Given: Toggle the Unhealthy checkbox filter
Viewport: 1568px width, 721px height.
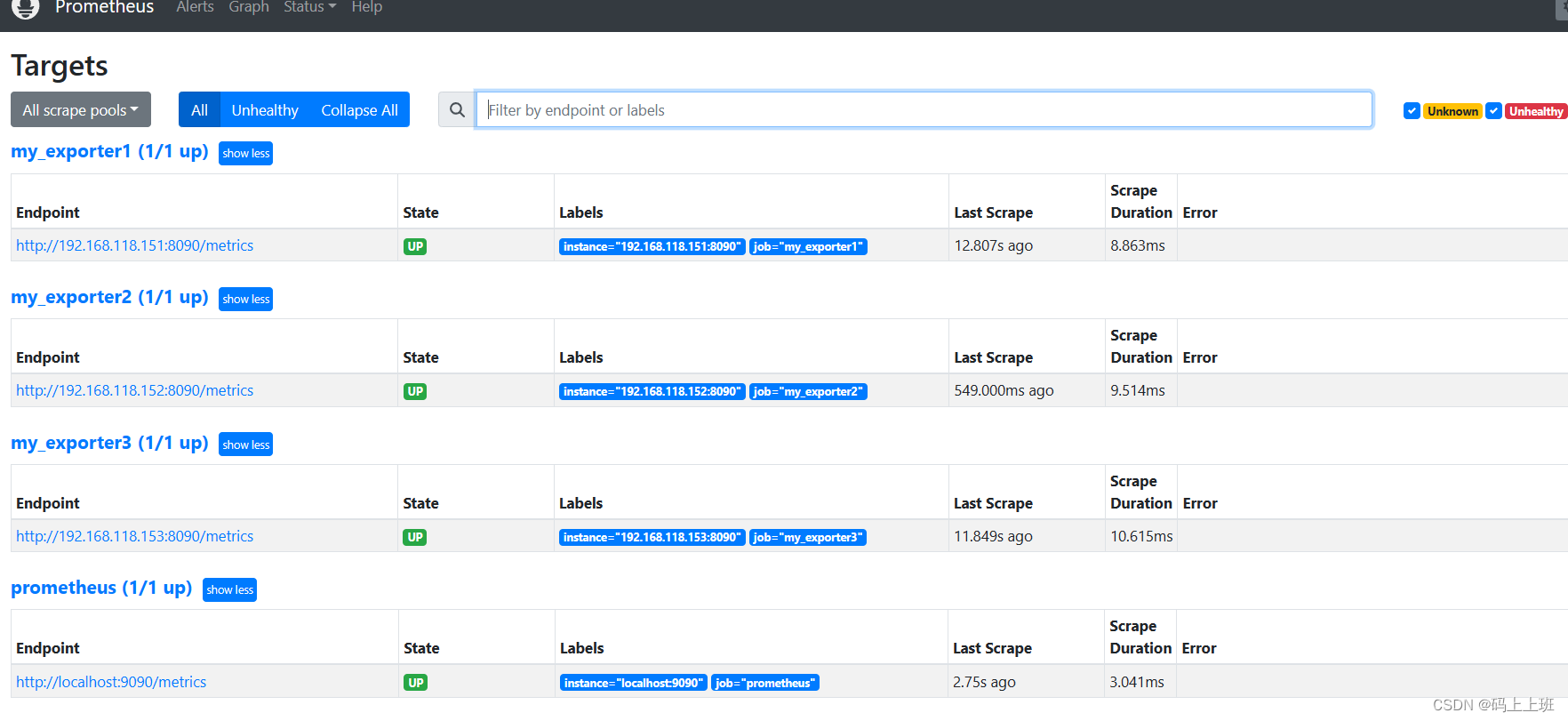Looking at the screenshot, I should pyautogui.click(x=1494, y=111).
